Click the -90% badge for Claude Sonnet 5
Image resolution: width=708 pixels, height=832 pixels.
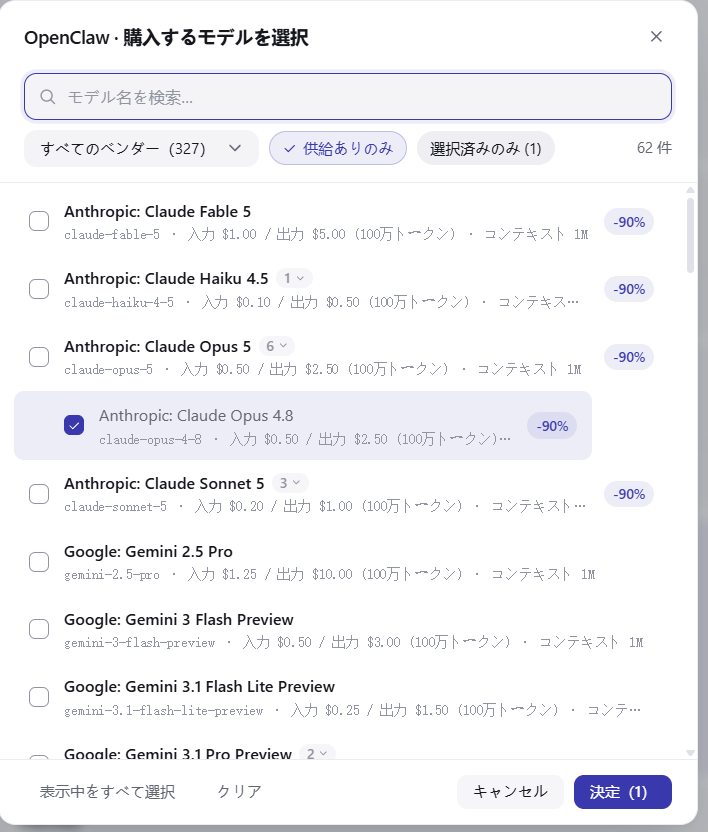(x=629, y=494)
